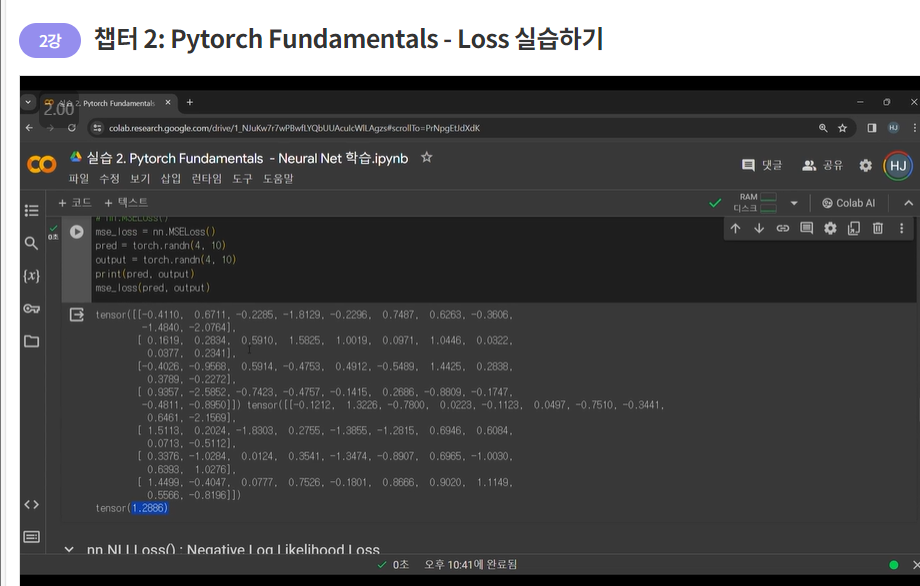This screenshot has height=586, width=920.
Task: Open browser menu three dots
Action: [914, 128]
